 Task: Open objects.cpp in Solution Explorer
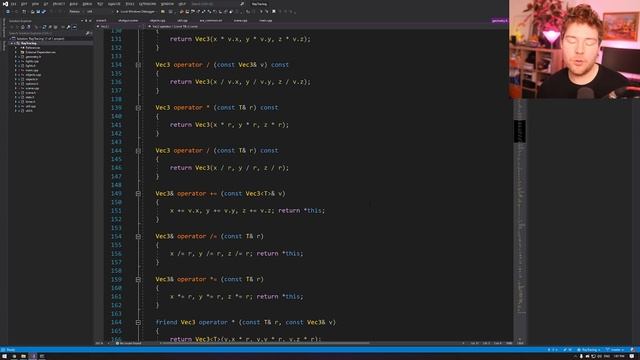(33, 75)
